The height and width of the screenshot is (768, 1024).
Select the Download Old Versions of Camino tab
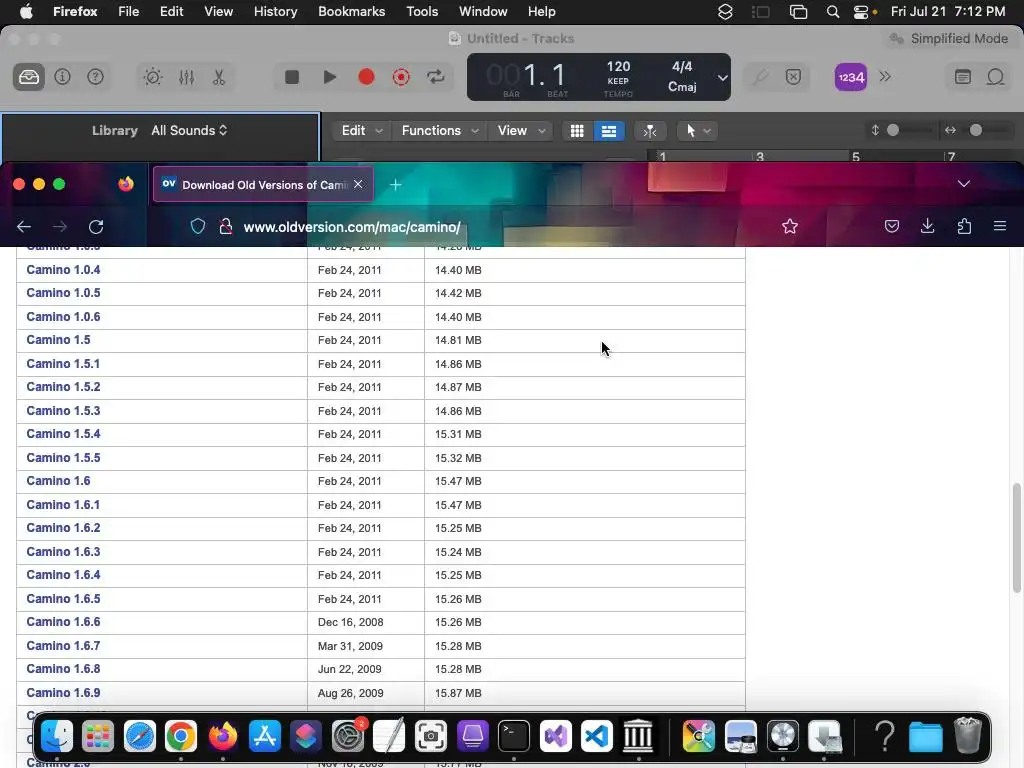[x=263, y=185]
